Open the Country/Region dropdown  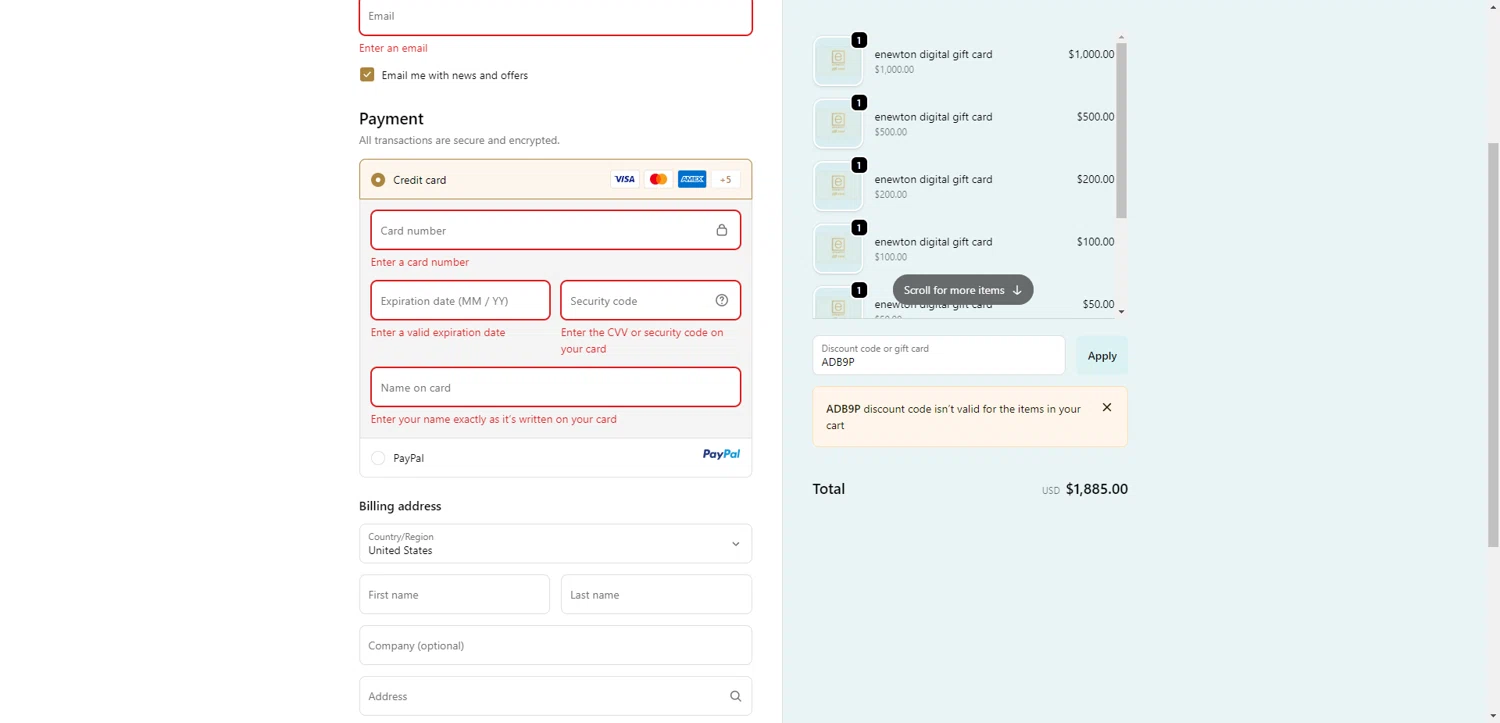click(x=555, y=544)
